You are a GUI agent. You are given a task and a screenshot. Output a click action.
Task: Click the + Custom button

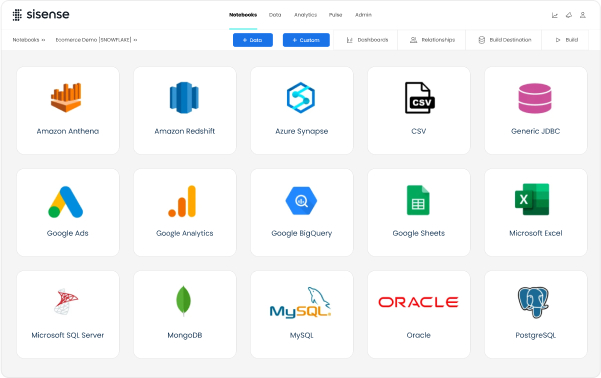pyautogui.click(x=306, y=40)
